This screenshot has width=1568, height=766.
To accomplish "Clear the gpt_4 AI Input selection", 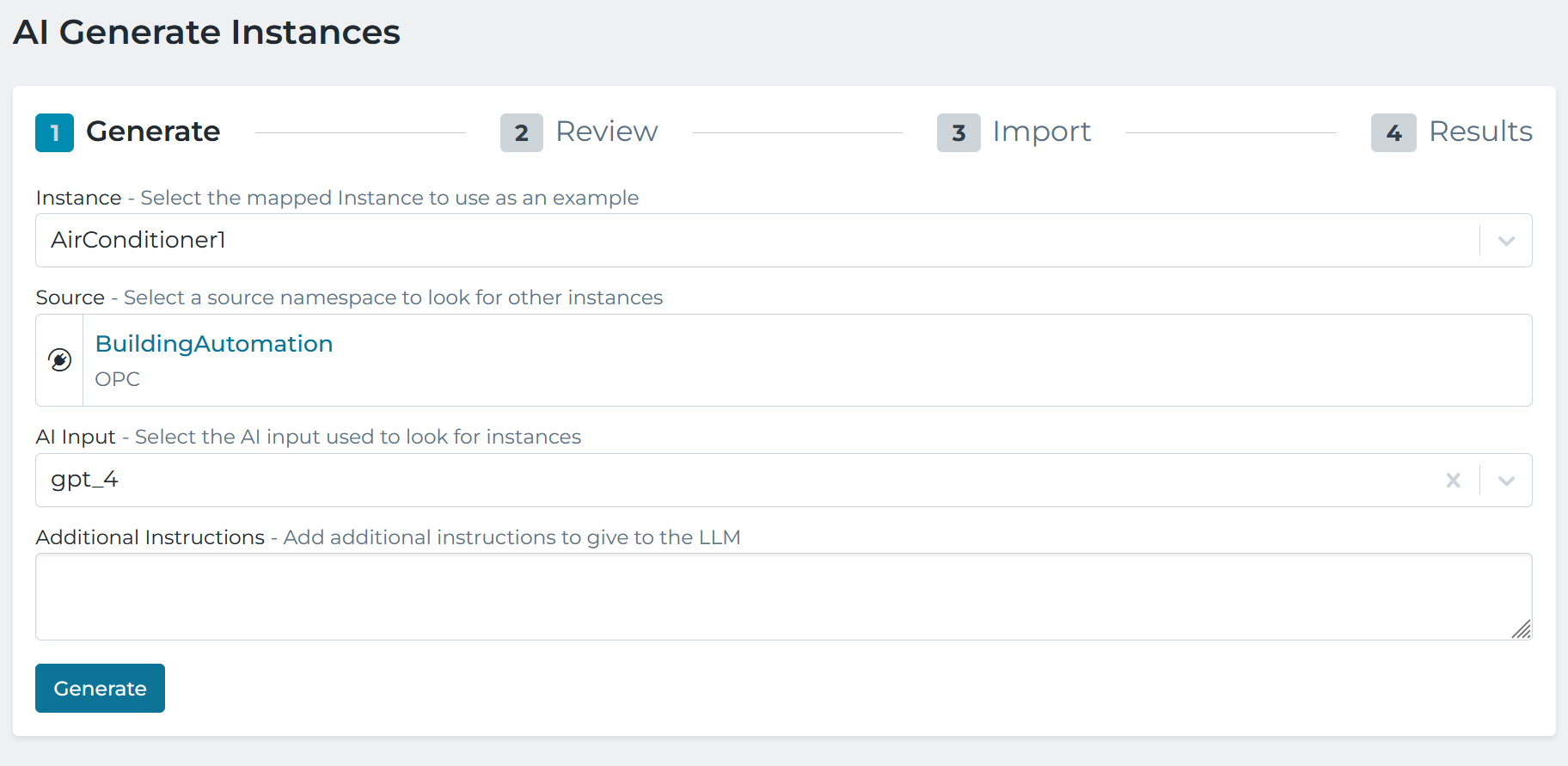I will point(1453,481).
